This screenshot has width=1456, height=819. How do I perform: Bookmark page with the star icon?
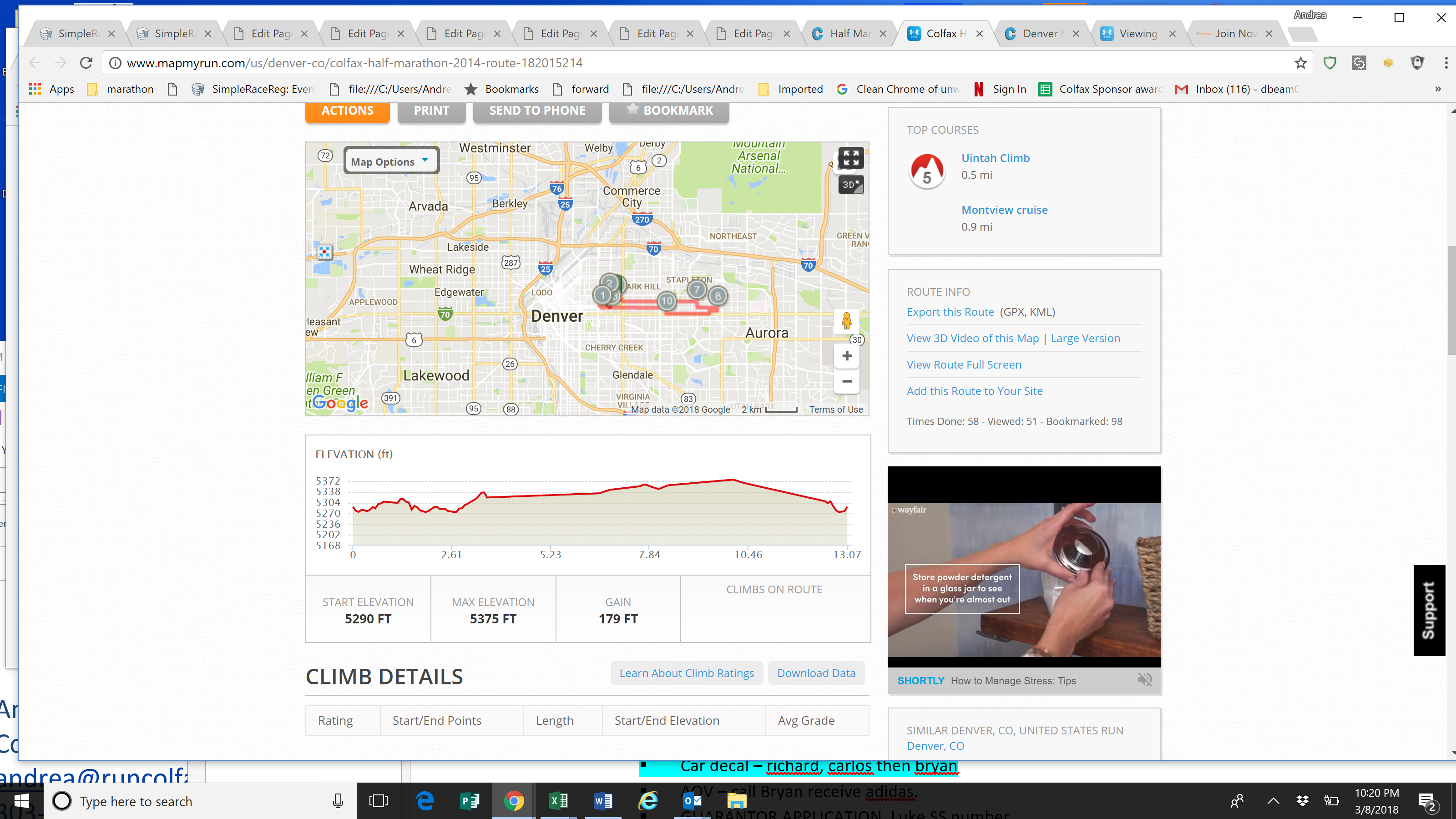1300,63
